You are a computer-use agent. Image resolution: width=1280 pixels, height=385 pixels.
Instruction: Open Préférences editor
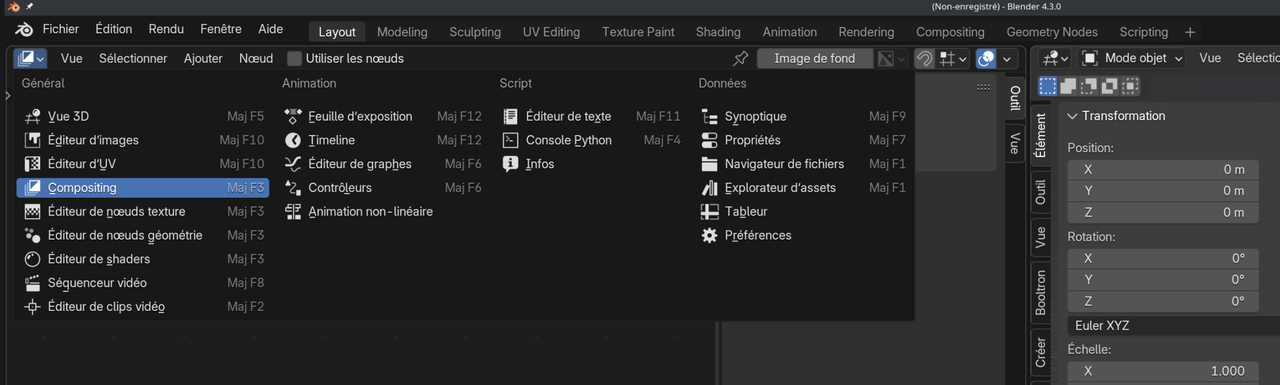803,235
